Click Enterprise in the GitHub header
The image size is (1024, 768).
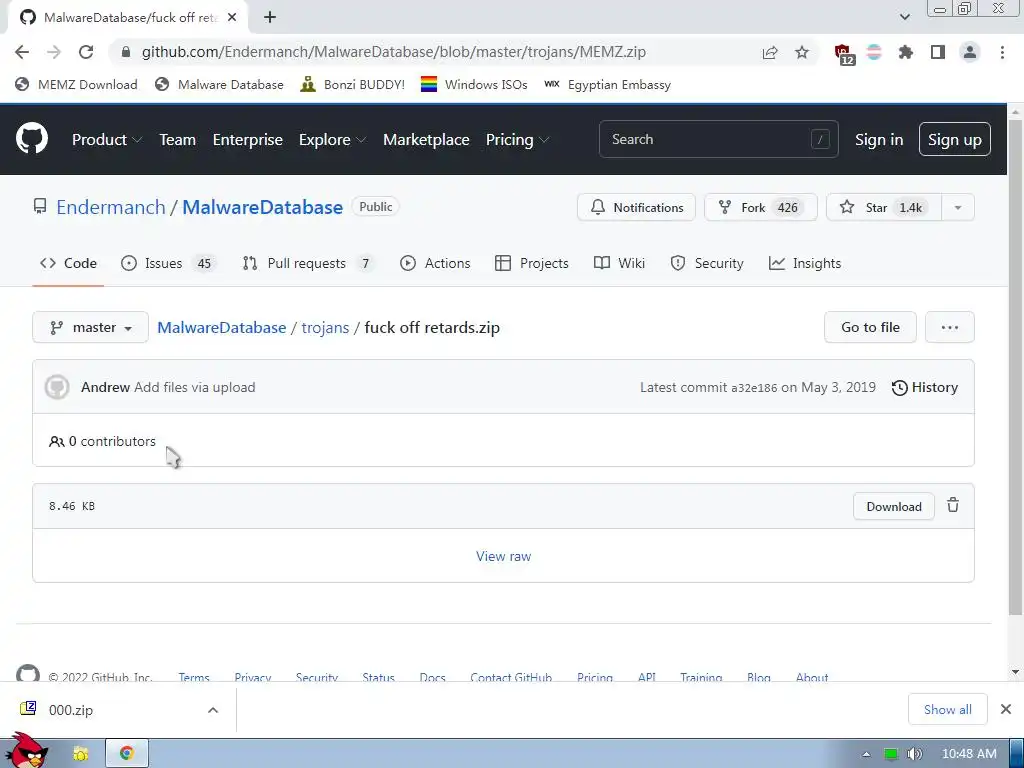tap(248, 140)
